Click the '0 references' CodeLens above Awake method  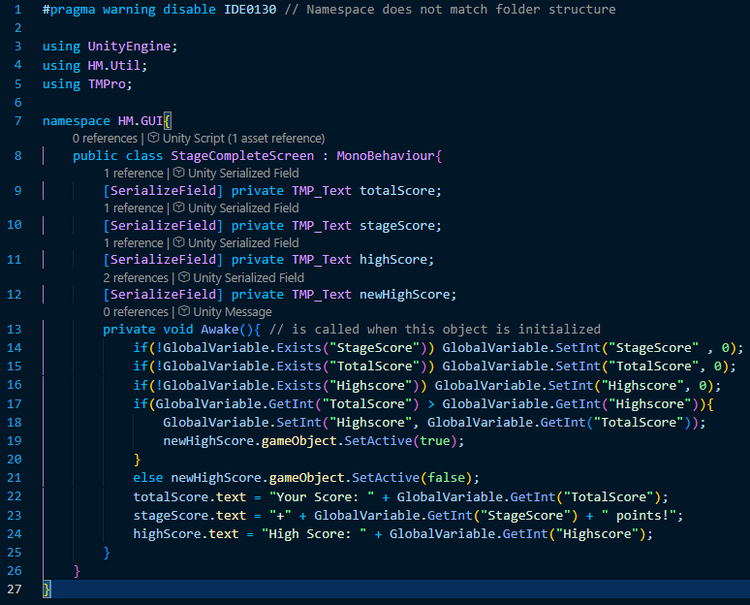point(135,312)
